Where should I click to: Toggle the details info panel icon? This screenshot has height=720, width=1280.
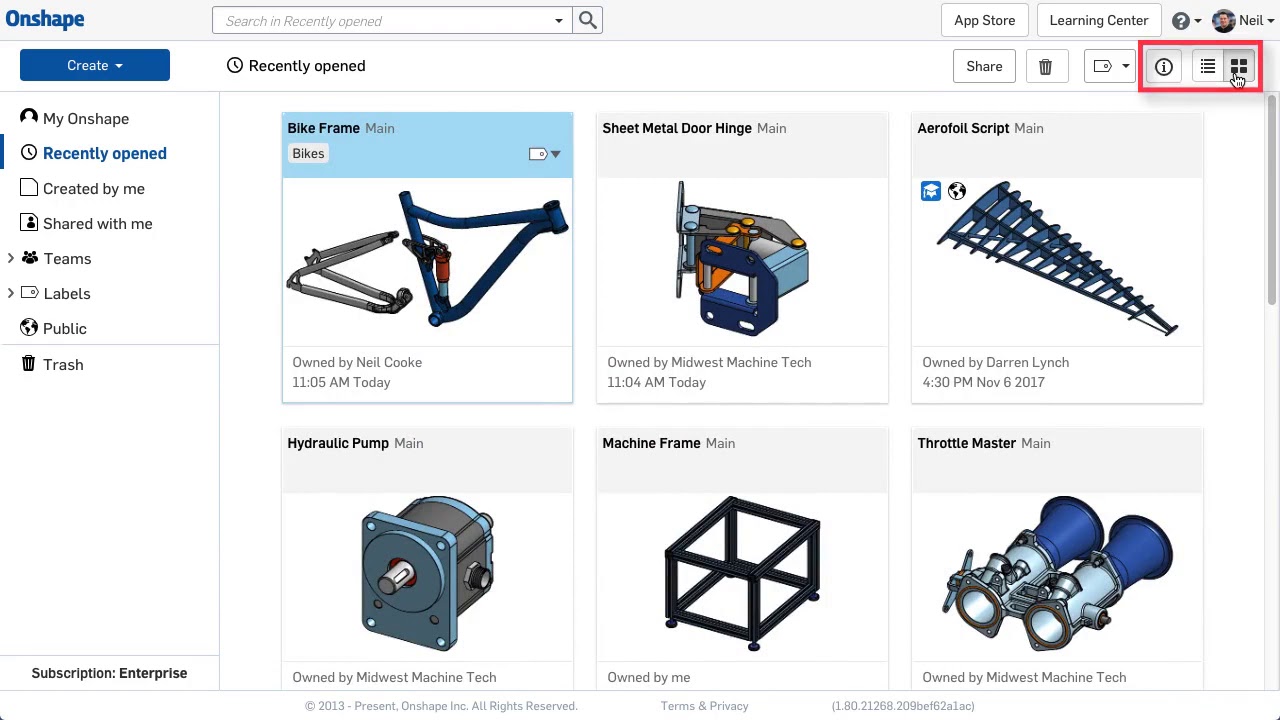[1164, 66]
